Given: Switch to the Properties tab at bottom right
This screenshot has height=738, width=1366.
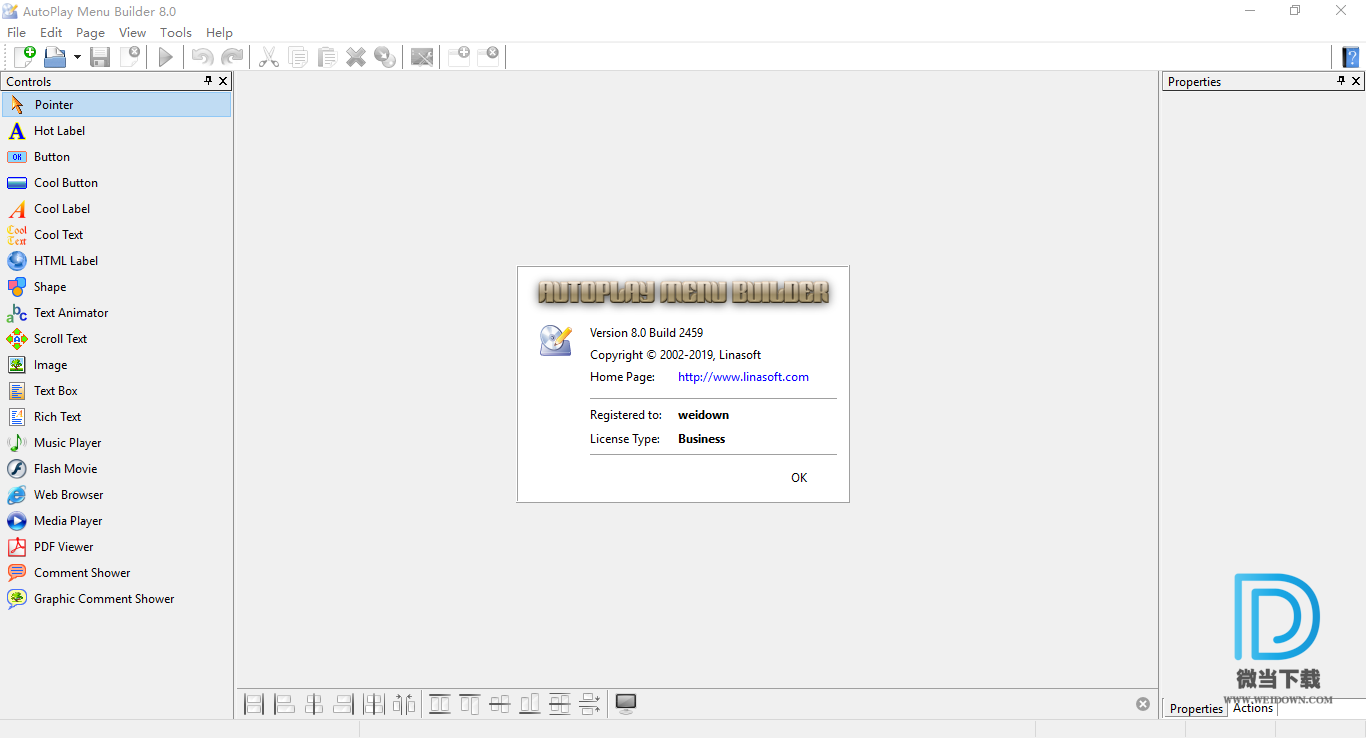Looking at the screenshot, I should (x=1196, y=708).
